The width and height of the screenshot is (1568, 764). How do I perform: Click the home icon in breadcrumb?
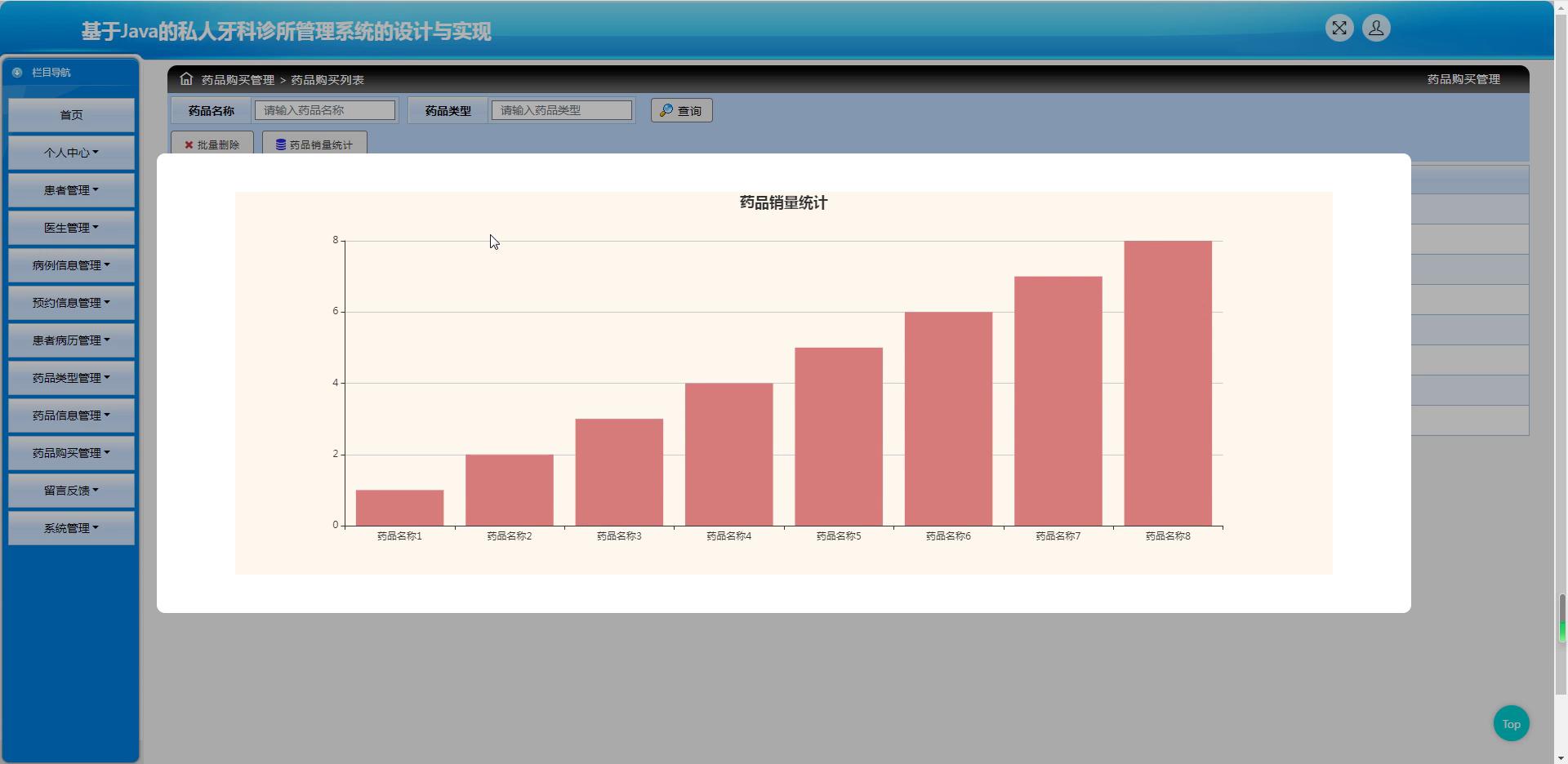click(x=186, y=79)
